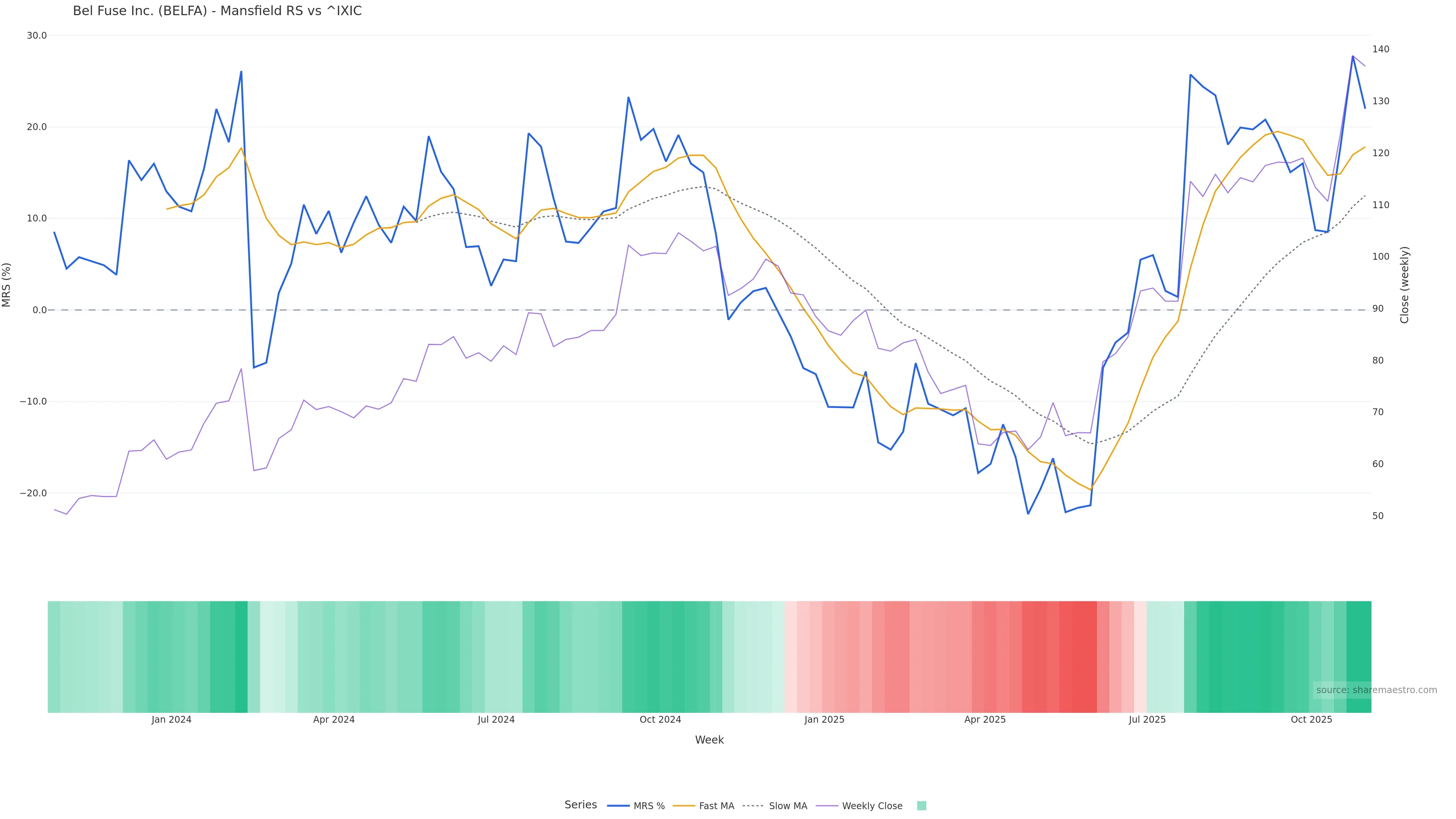Click the Jul 2024 date tick label
Screen dimensions: 1456x819
(496, 720)
